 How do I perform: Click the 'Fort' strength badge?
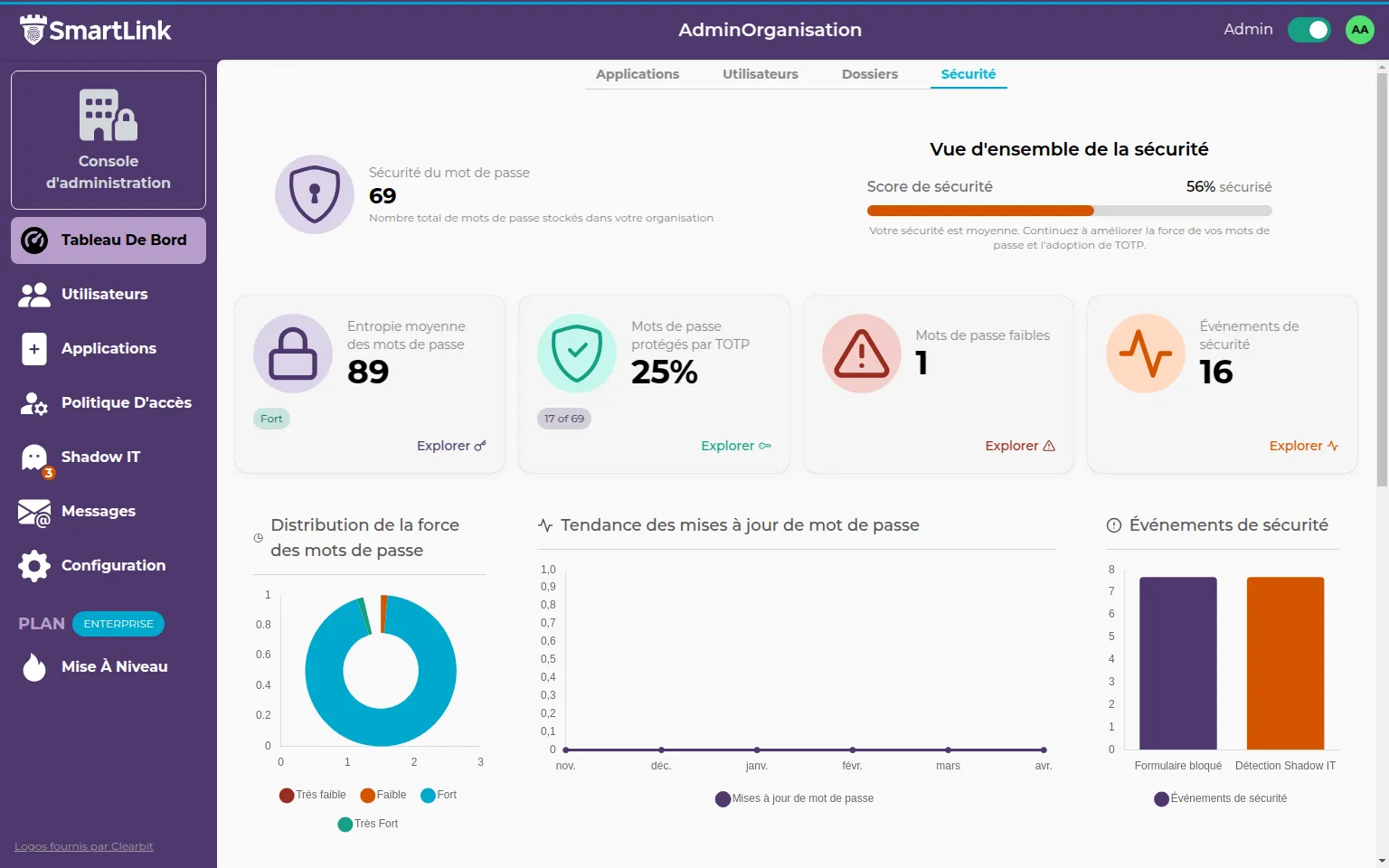point(271,419)
